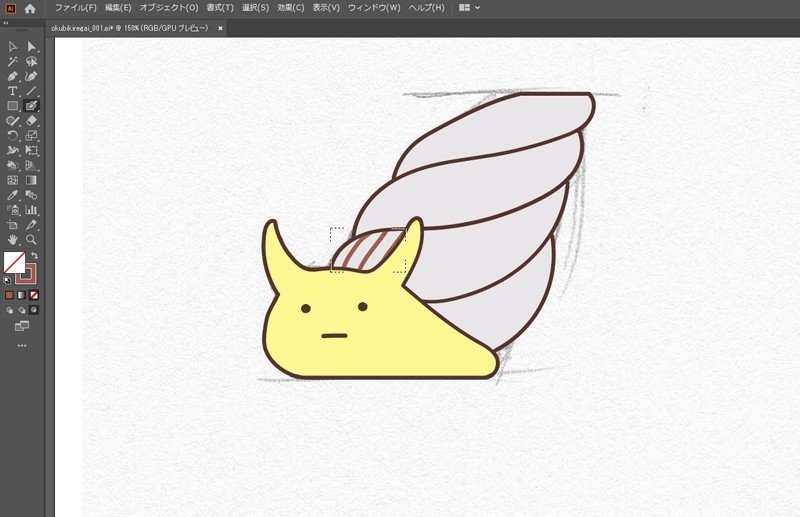Select the Perspective Grid tool
Image resolution: width=800 pixels, height=517 pixels.
[x=32, y=165]
